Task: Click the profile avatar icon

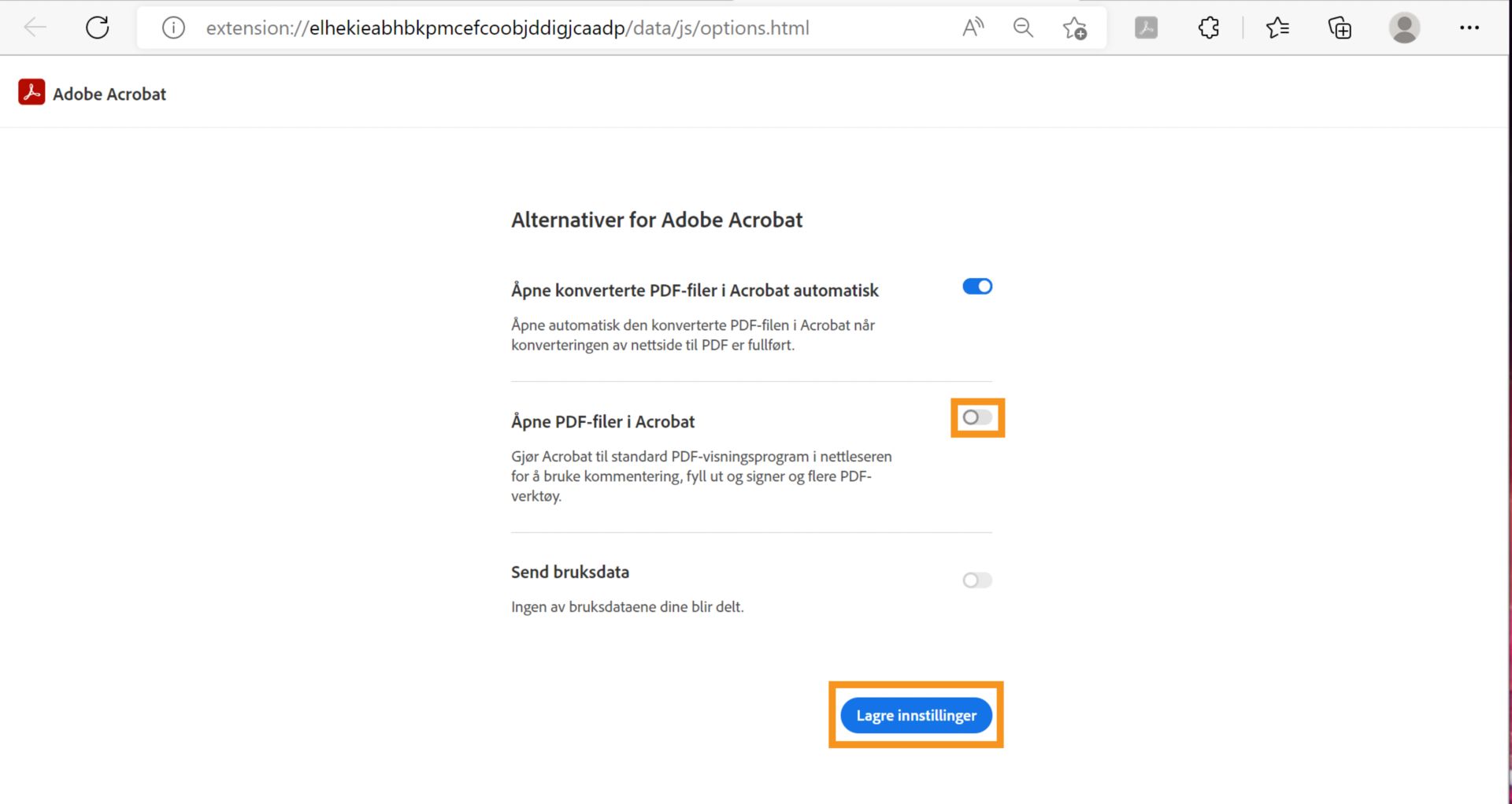Action: coord(1404,27)
